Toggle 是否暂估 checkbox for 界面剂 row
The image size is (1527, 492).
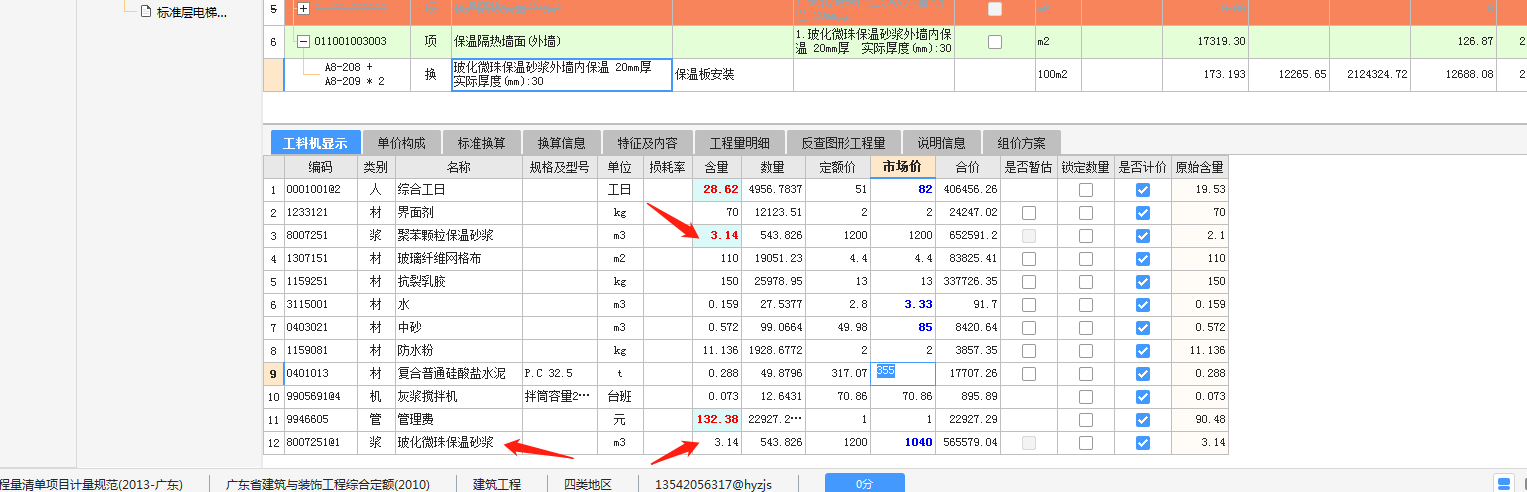click(x=1029, y=212)
